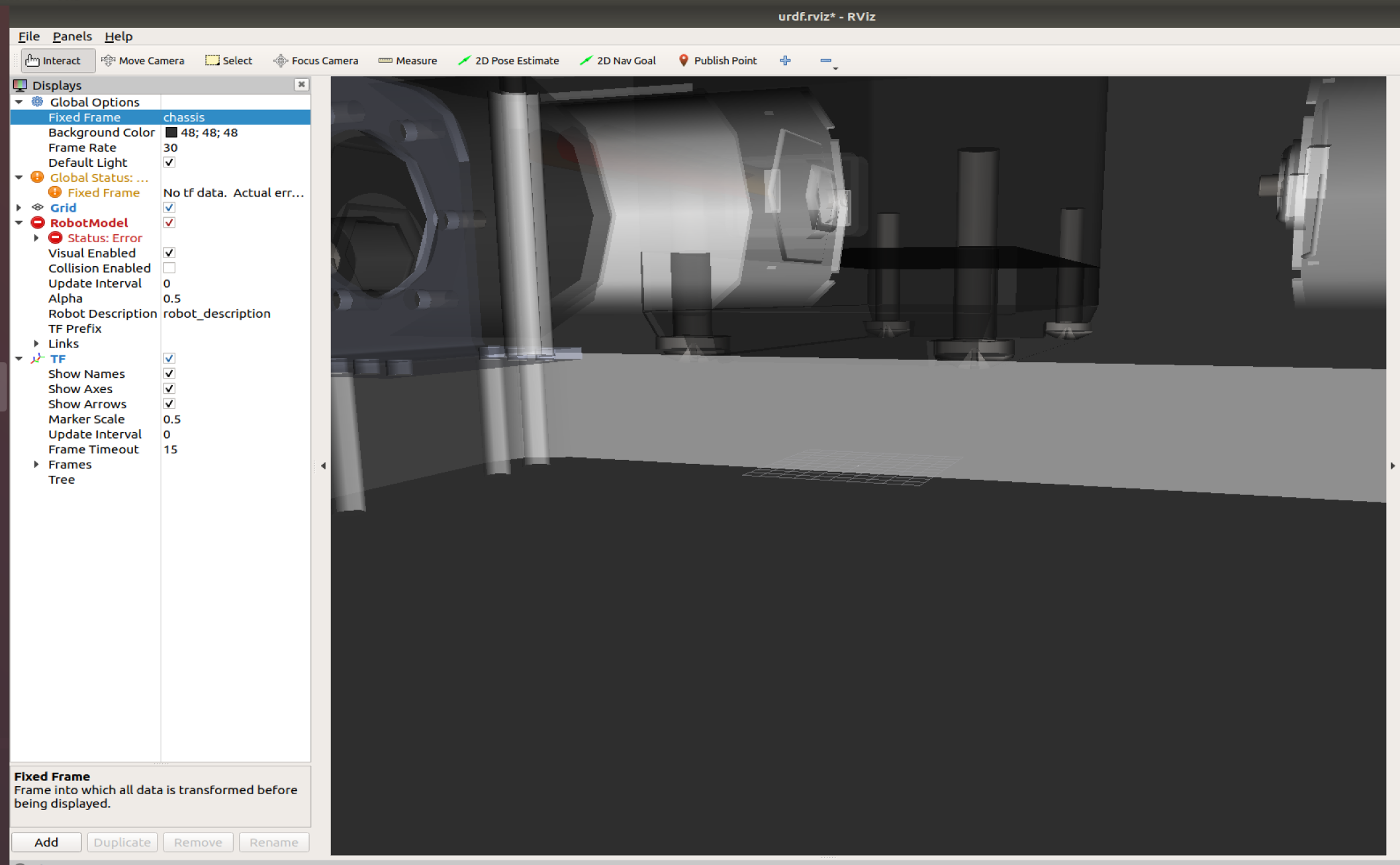The image size is (1400, 865).
Task: Click the Grid display icon
Action: [x=38, y=207]
